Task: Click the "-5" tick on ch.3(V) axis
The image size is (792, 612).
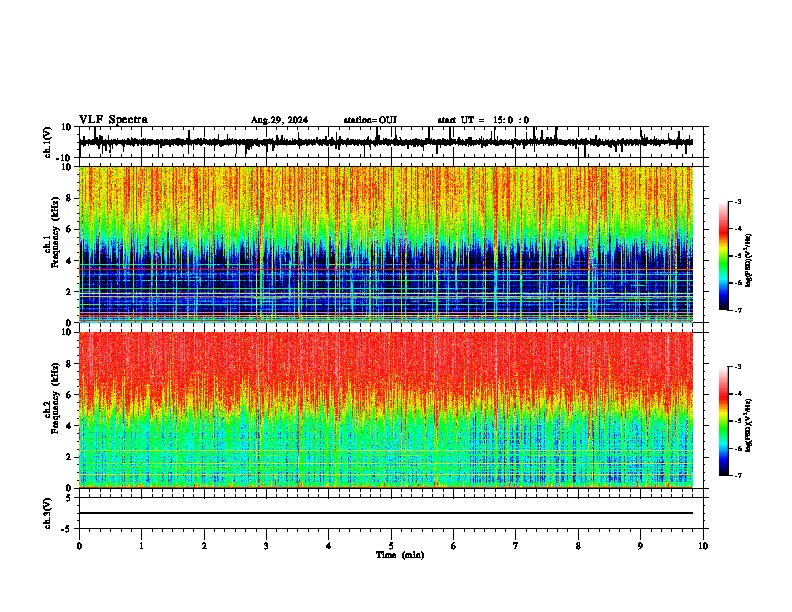Action: coord(67,529)
